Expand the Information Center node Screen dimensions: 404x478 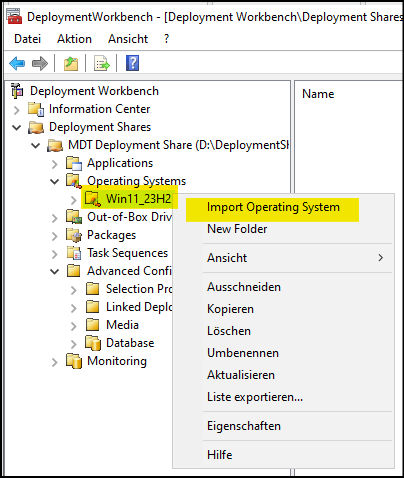(x=17, y=109)
